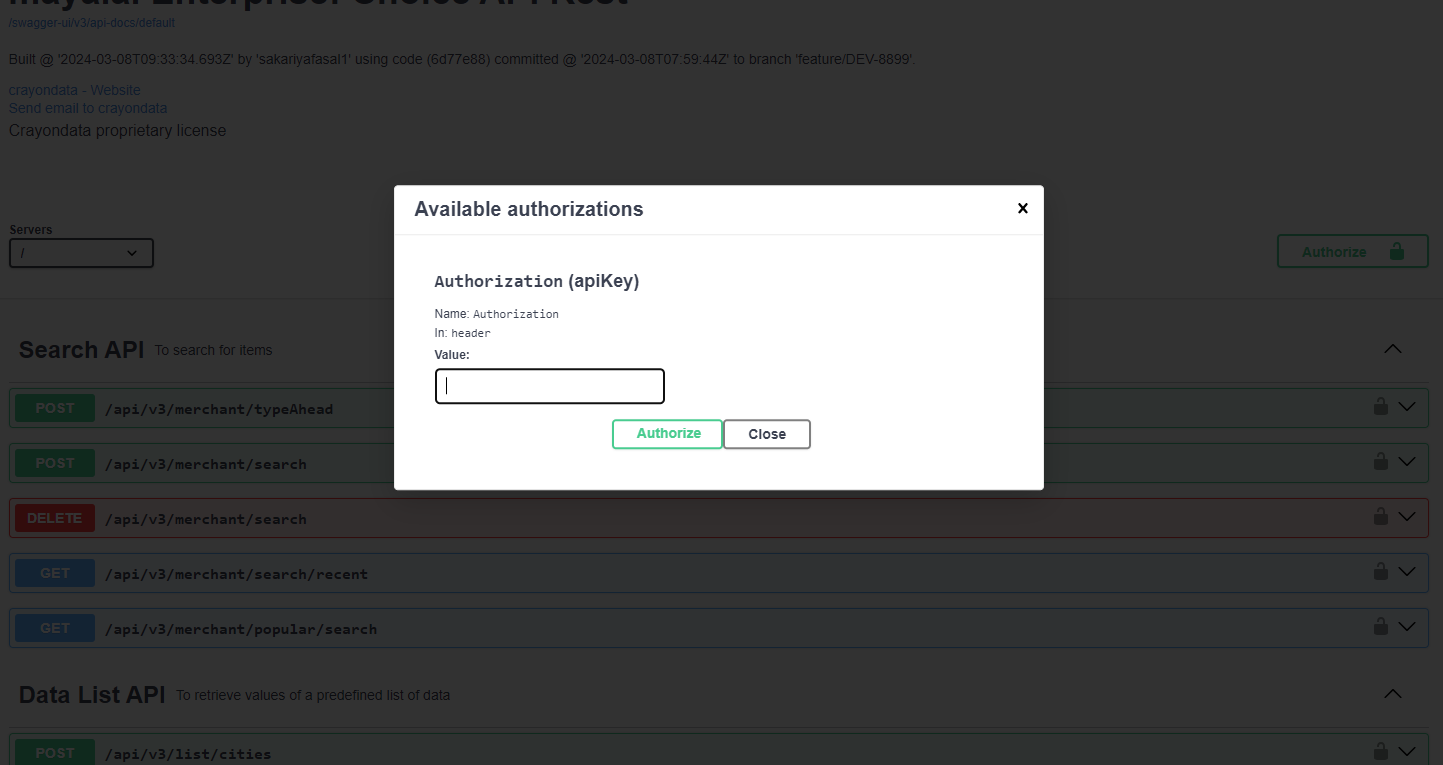
Task: Open the Servers dropdown
Action: 81,253
